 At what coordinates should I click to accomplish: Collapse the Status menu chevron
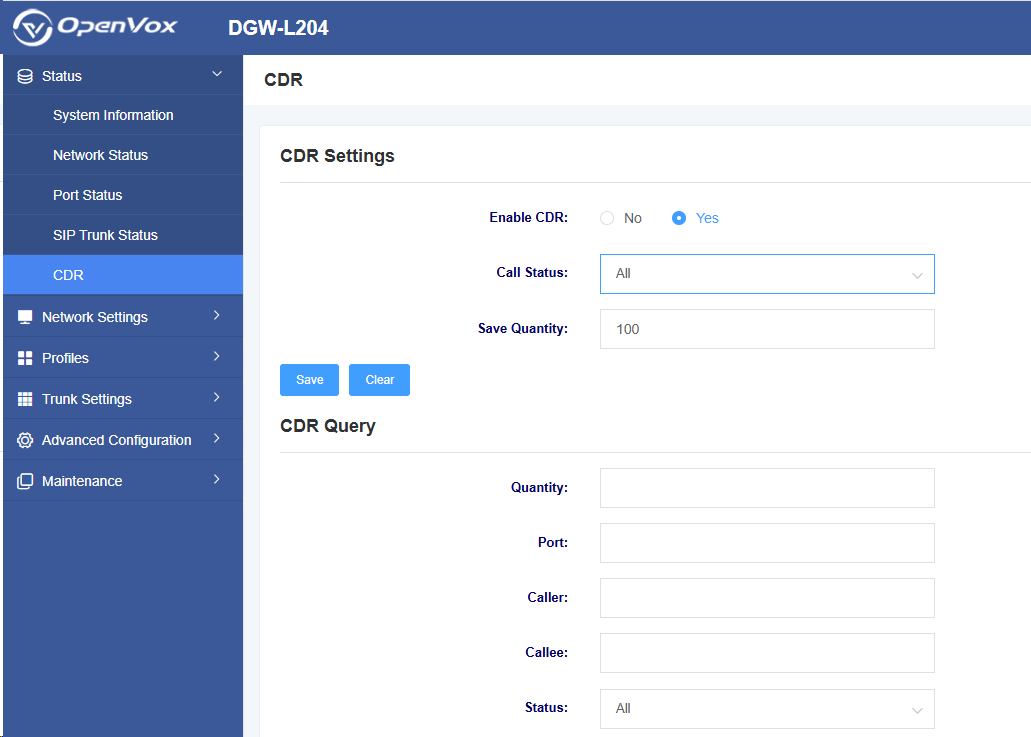[217, 74]
